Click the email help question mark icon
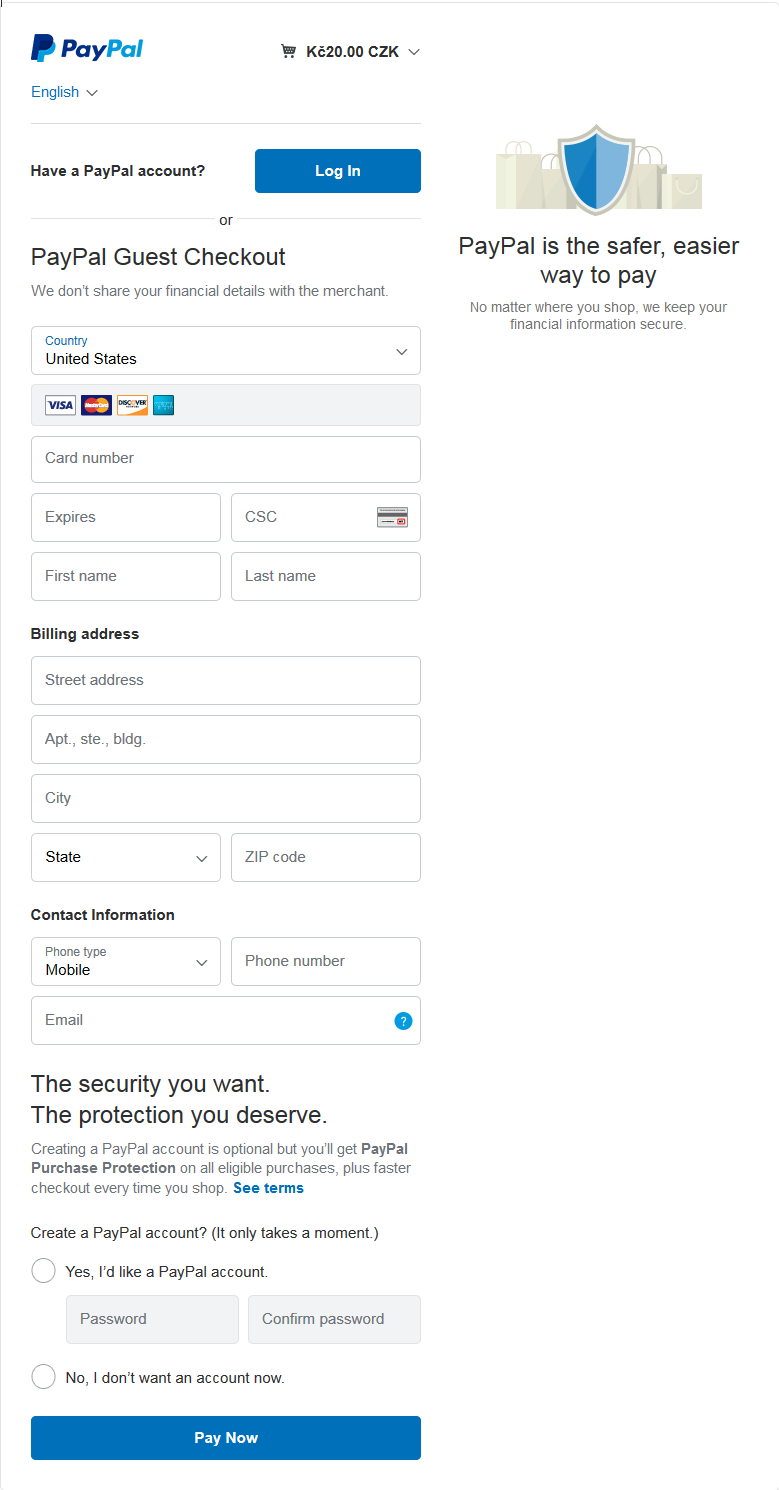Screen dimensions: 779x1490 [x=403, y=1021]
